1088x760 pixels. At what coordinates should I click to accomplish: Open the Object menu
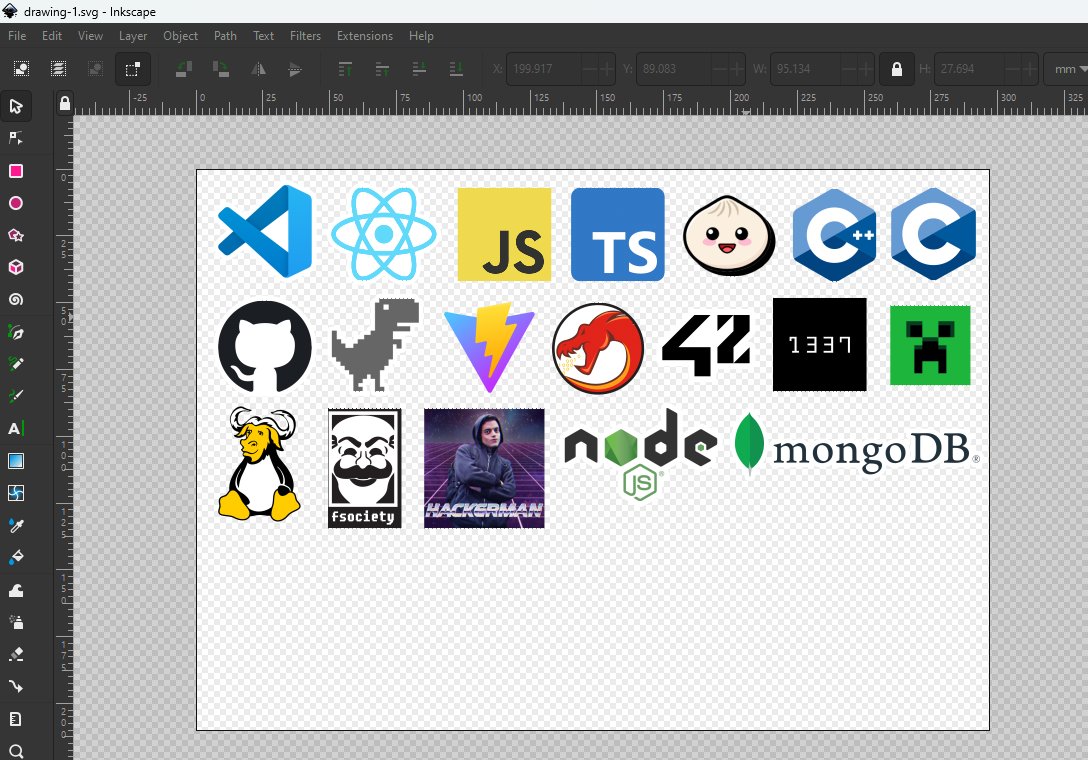click(x=180, y=35)
